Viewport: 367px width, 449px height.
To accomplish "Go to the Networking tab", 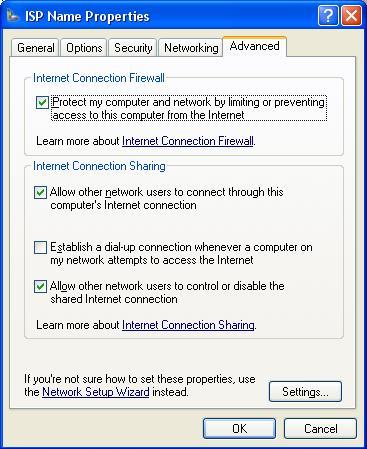I will pyautogui.click(x=191, y=48).
